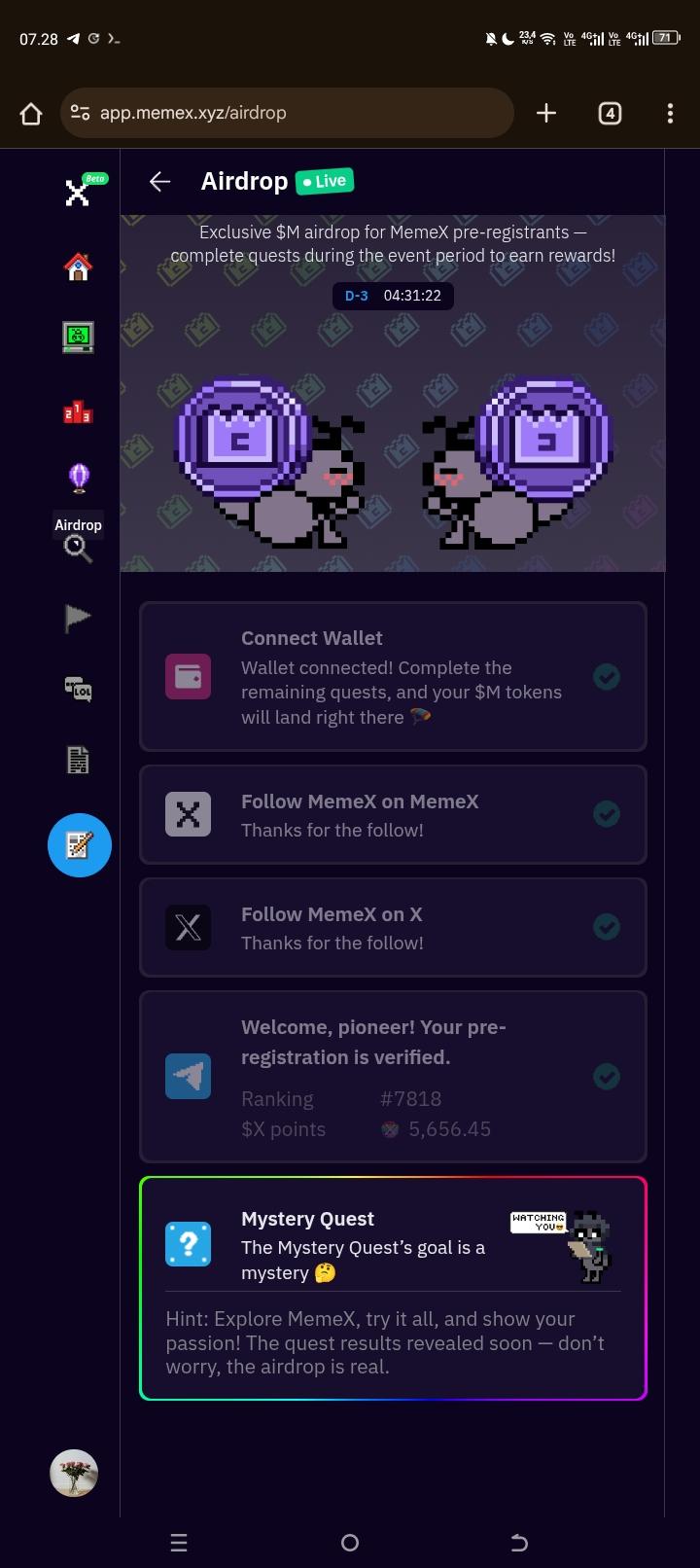Click the Connect Wallet completed checkmark
This screenshot has height=1568, width=700.
pyautogui.click(x=607, y=677)
